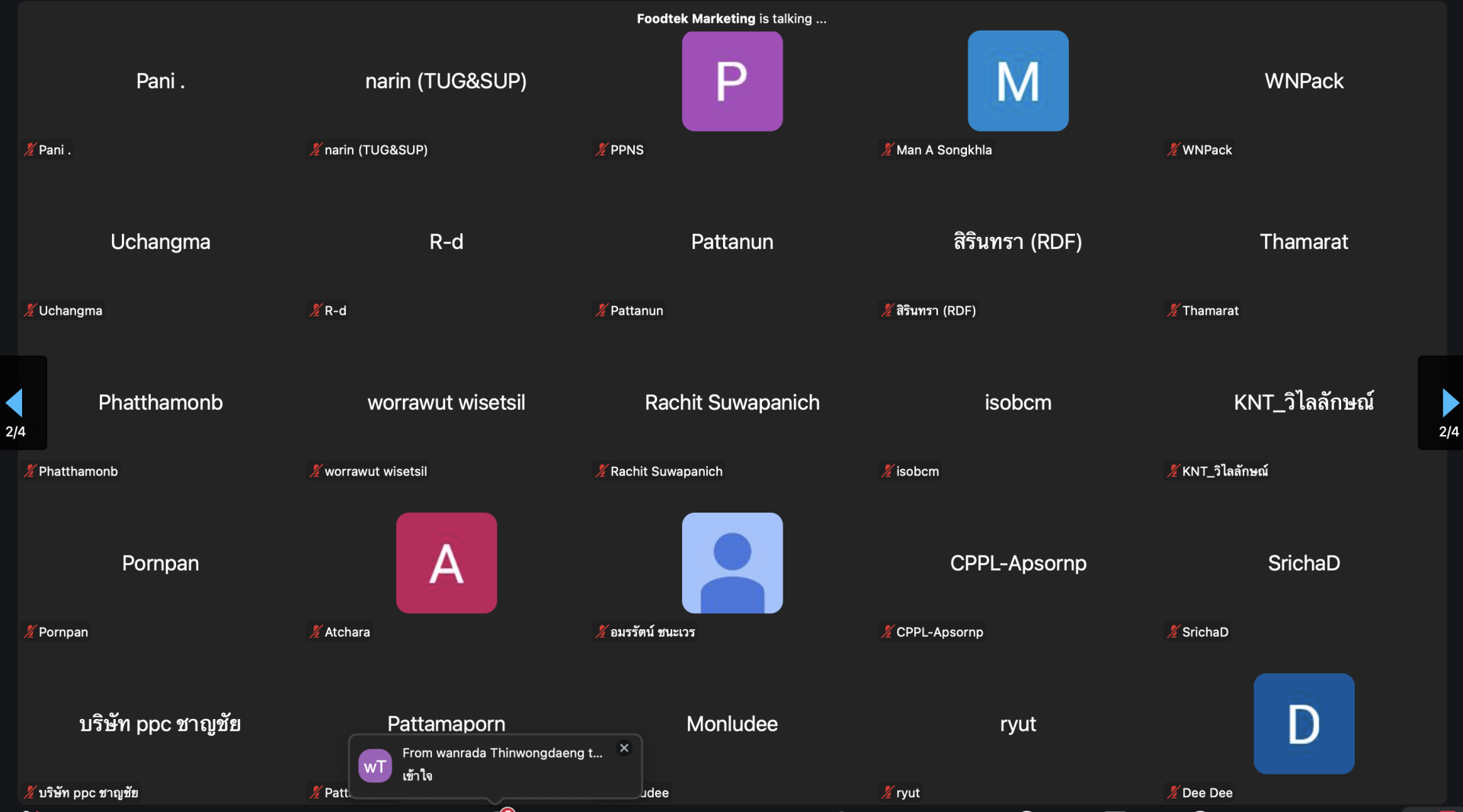Click muted mic icon beside WNPack label
Viewport: 1463px width, 812px height.
1173,150
